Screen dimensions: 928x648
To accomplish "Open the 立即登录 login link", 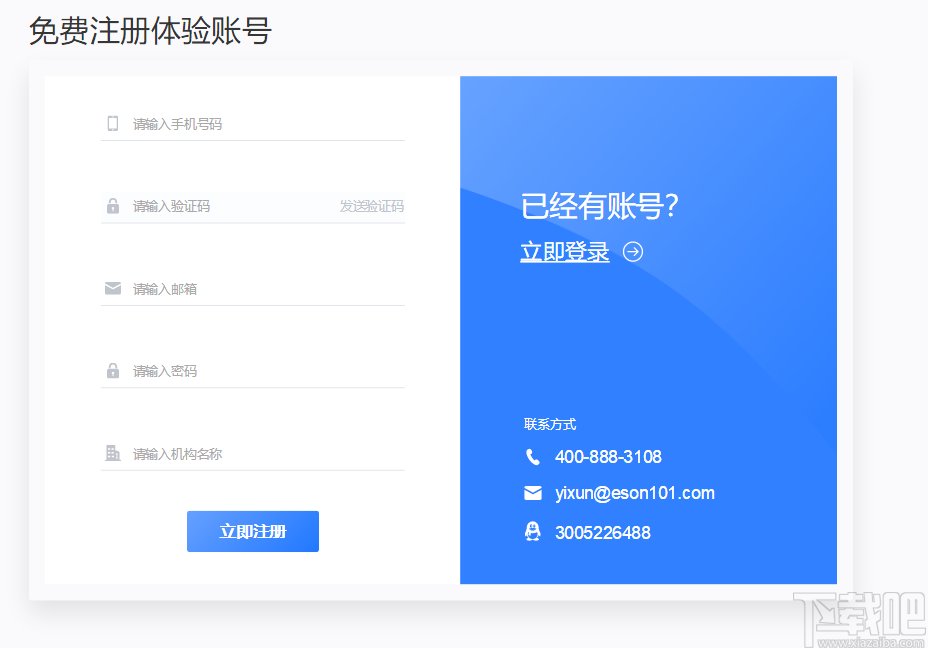I will tap(565, 252).
